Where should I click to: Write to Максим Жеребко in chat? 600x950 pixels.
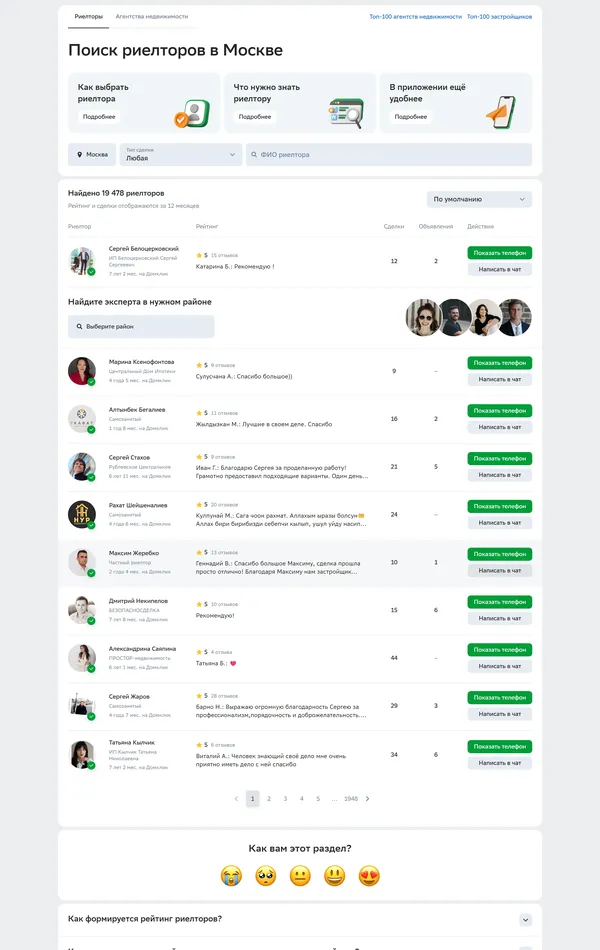[x=499, y=571]
